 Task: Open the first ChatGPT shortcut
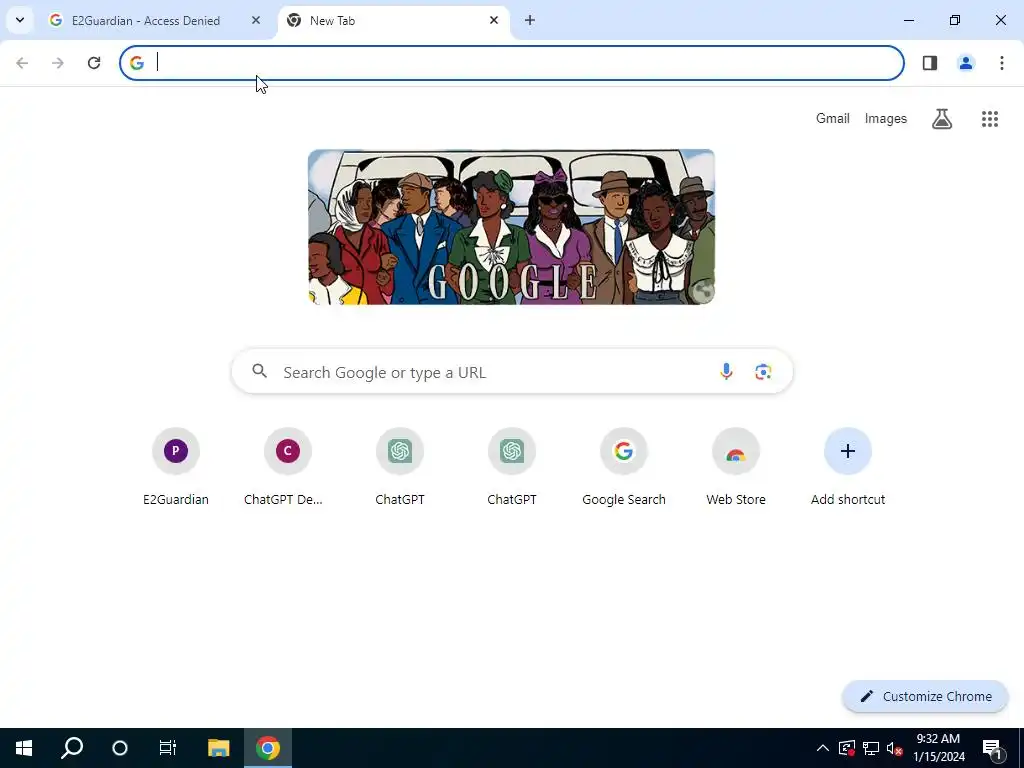(400, 466)
